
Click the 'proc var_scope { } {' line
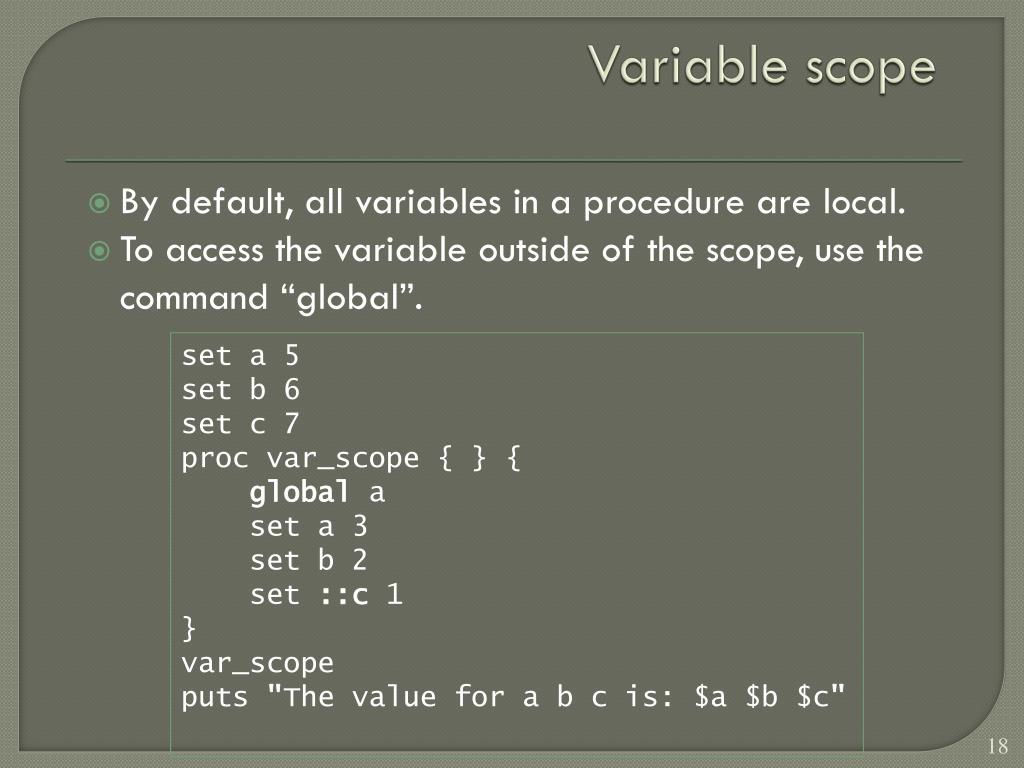(351, 458)
